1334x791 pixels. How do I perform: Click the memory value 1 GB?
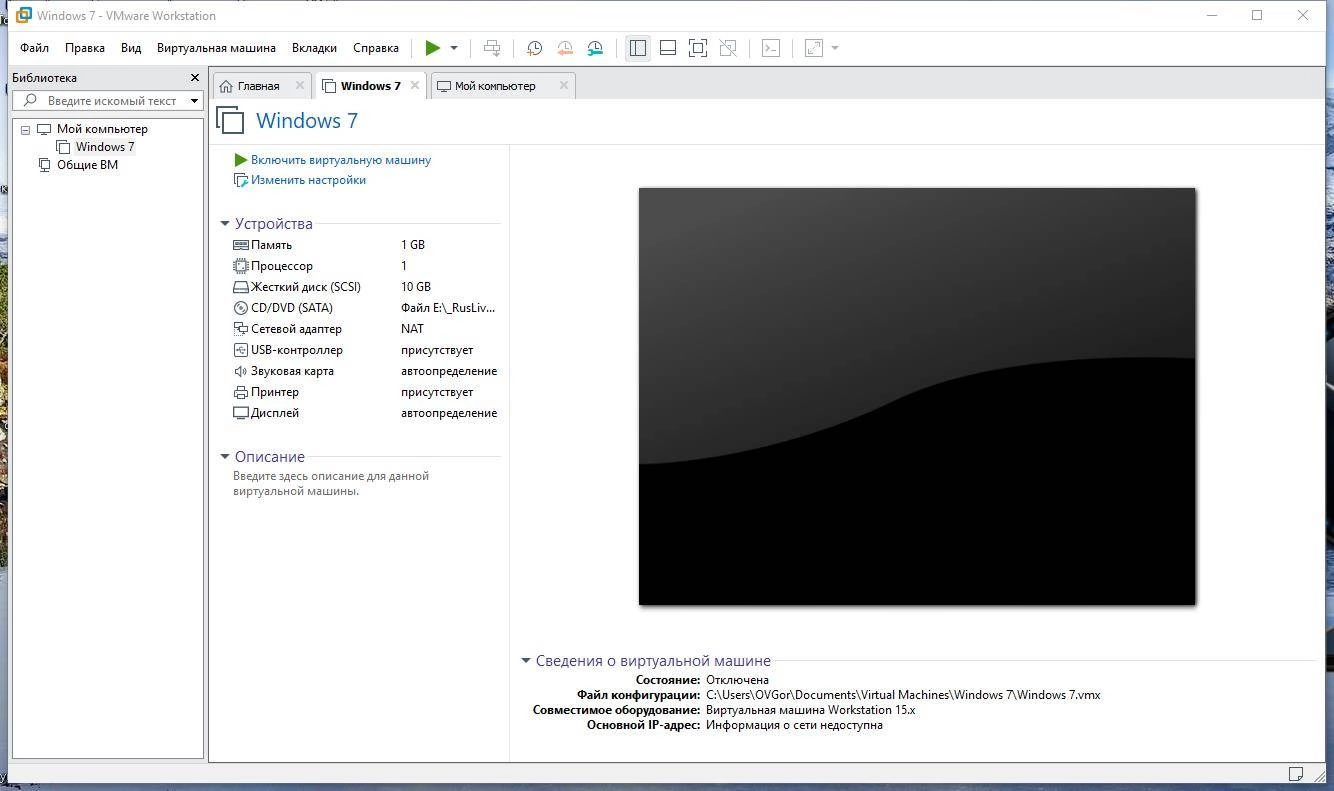(413, 245)
